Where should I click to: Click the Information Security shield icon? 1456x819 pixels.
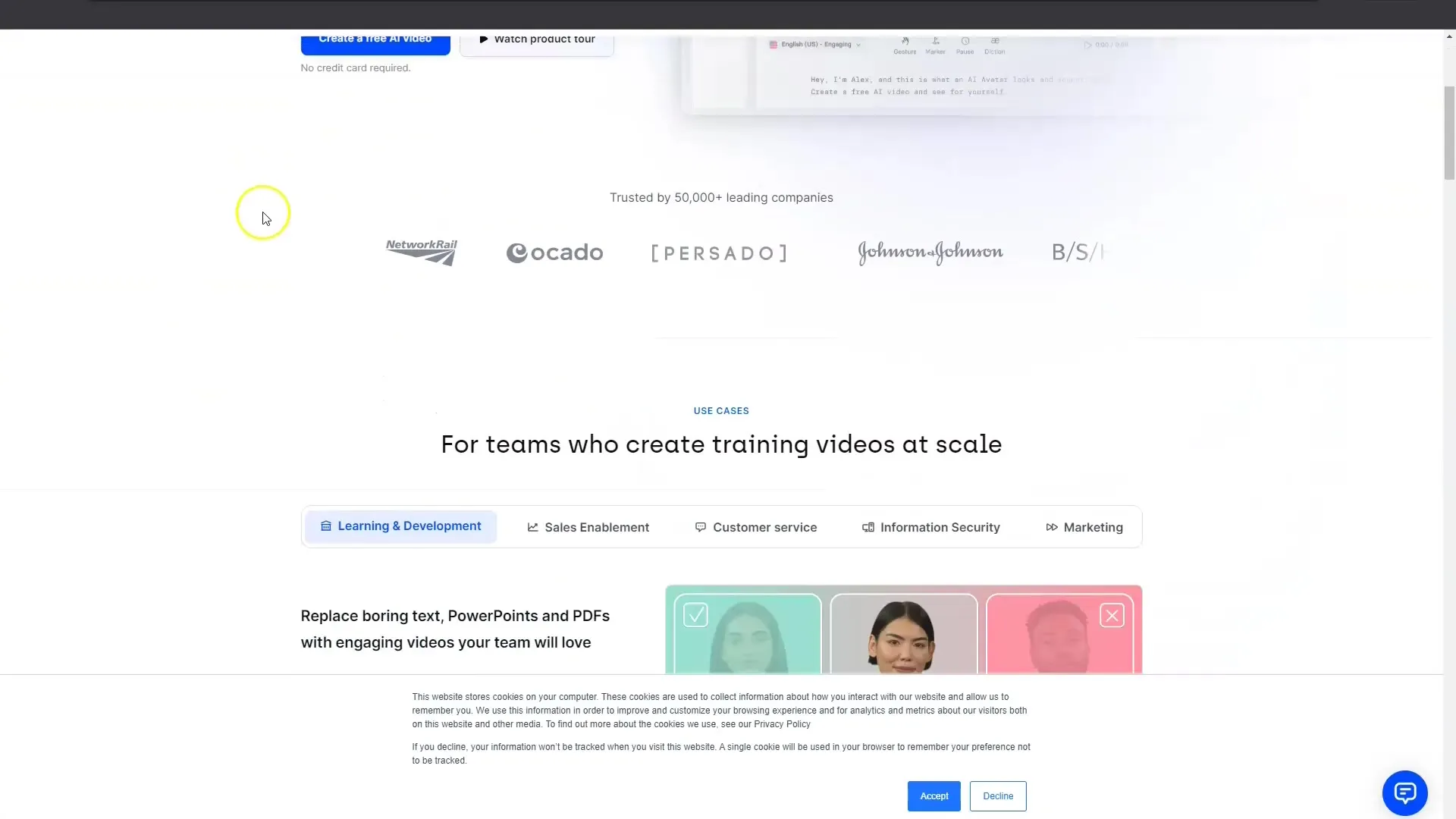(867, 527)
